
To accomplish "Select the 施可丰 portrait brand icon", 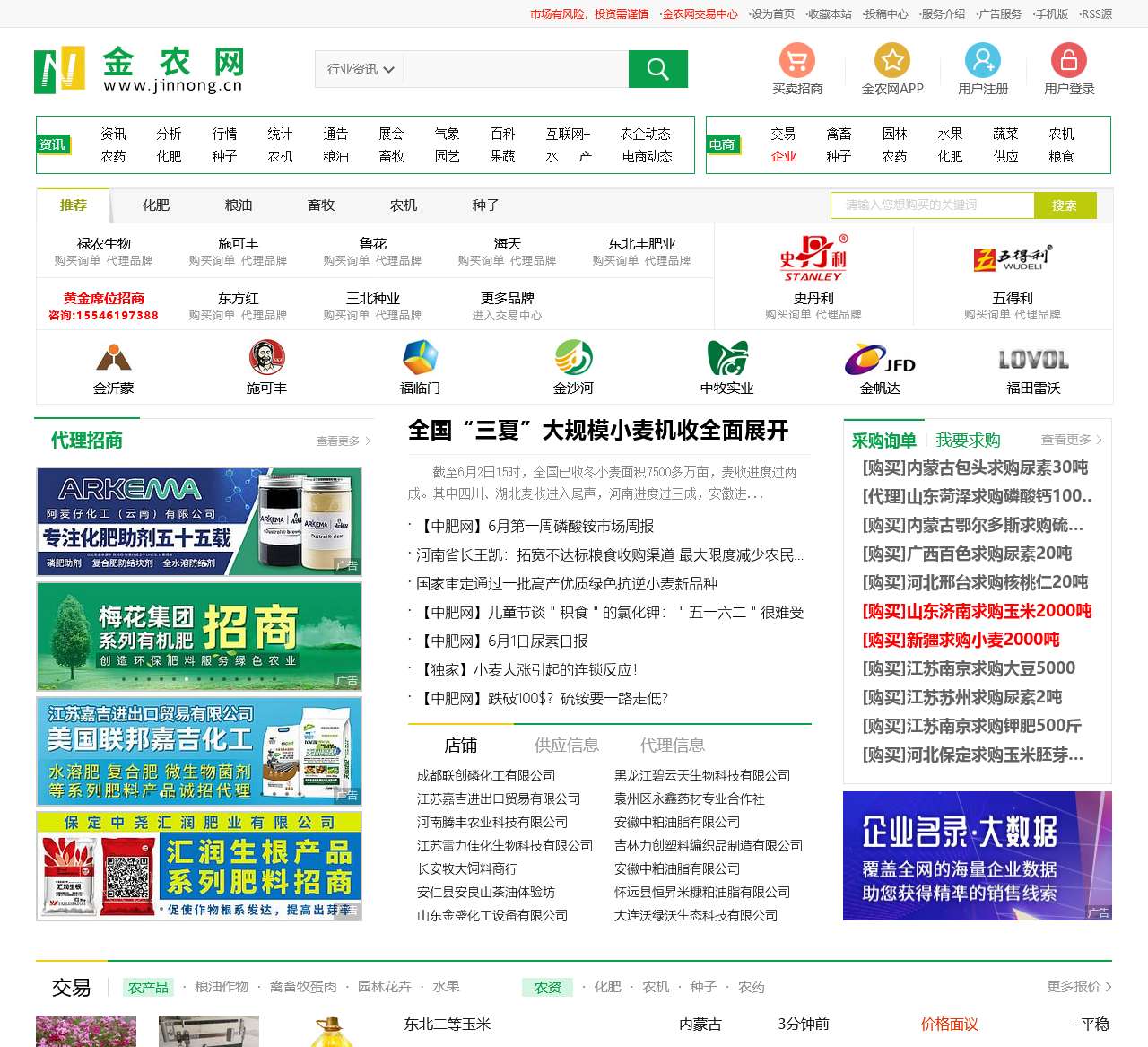I will coord(266,357).
